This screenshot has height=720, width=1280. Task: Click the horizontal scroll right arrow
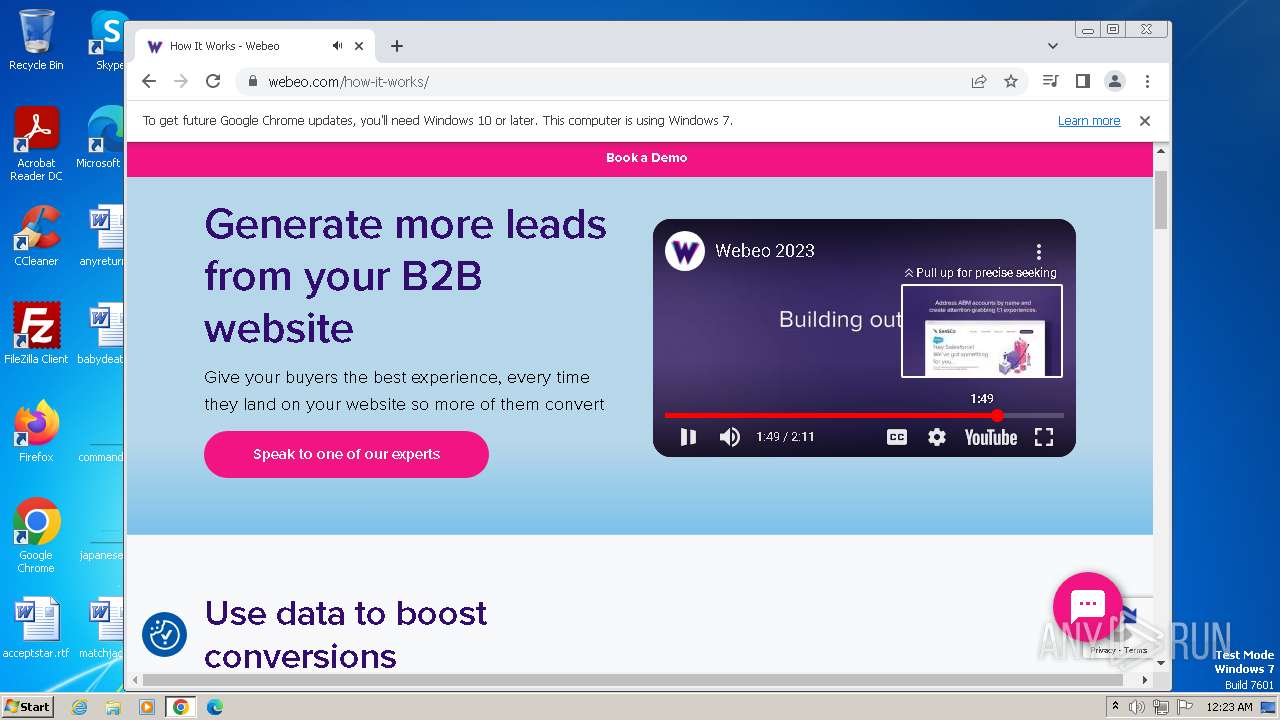(x=1145, y=680)
